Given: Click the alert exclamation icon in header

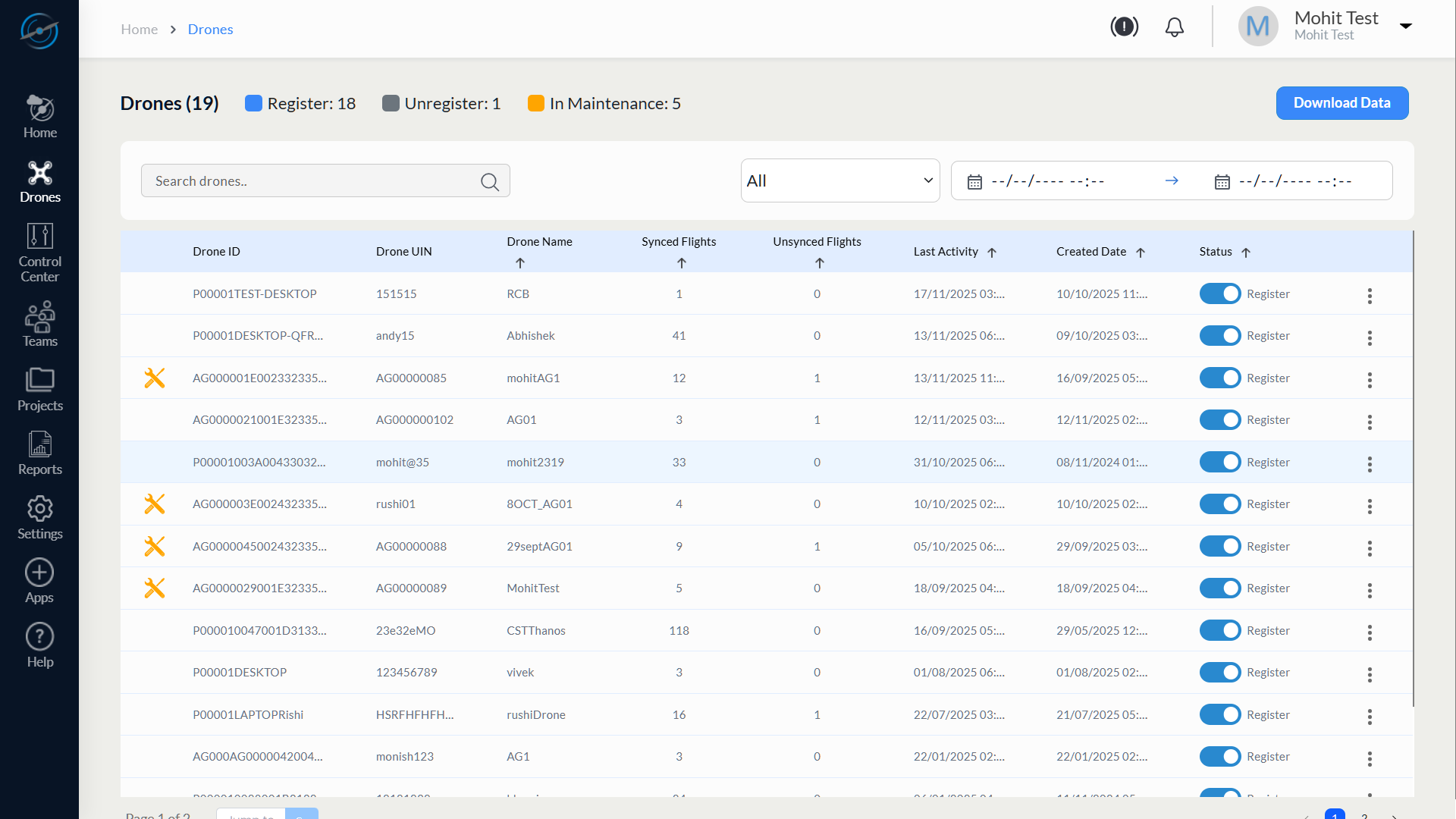Looking at the screenshot, I should point(1124,27).
